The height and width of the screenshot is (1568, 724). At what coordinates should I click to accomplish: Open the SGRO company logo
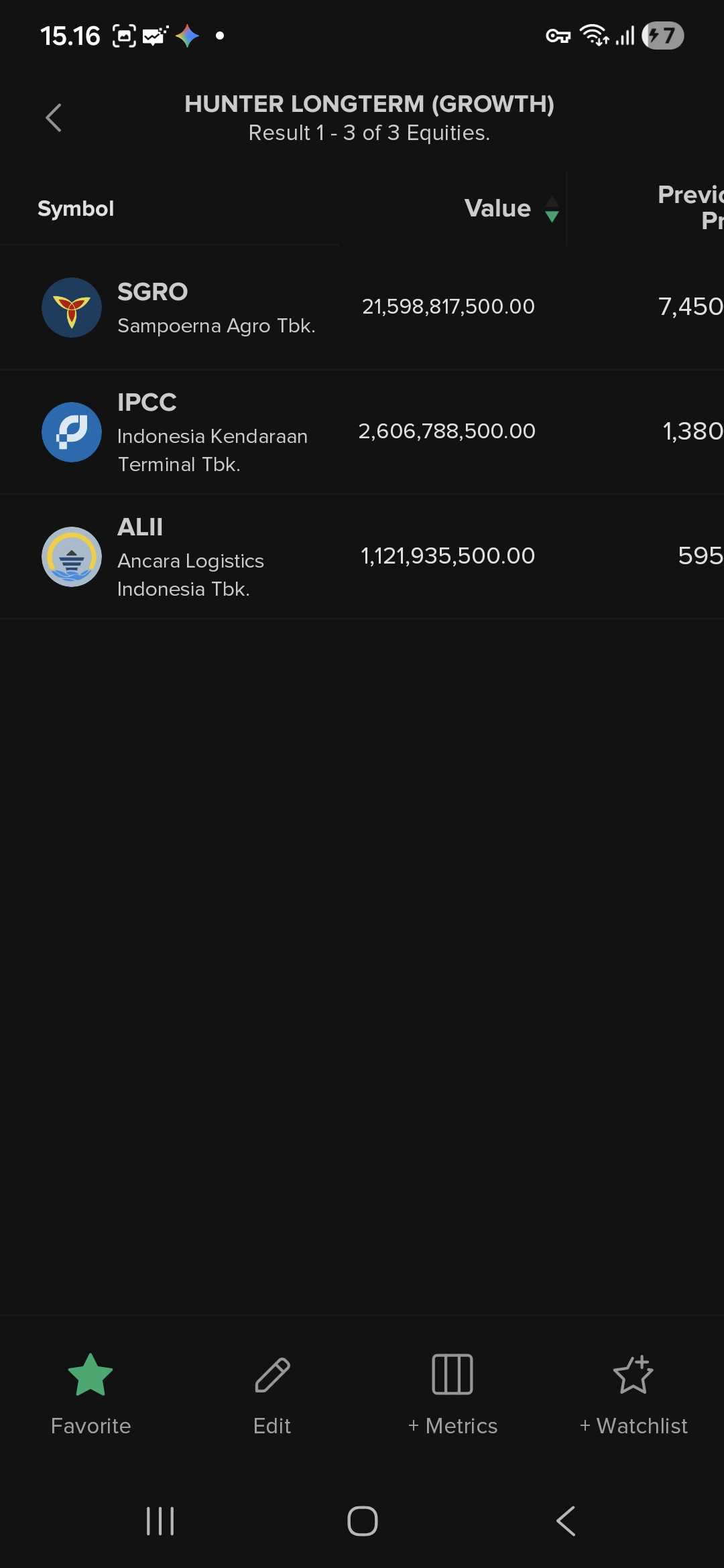pos(72,308)
